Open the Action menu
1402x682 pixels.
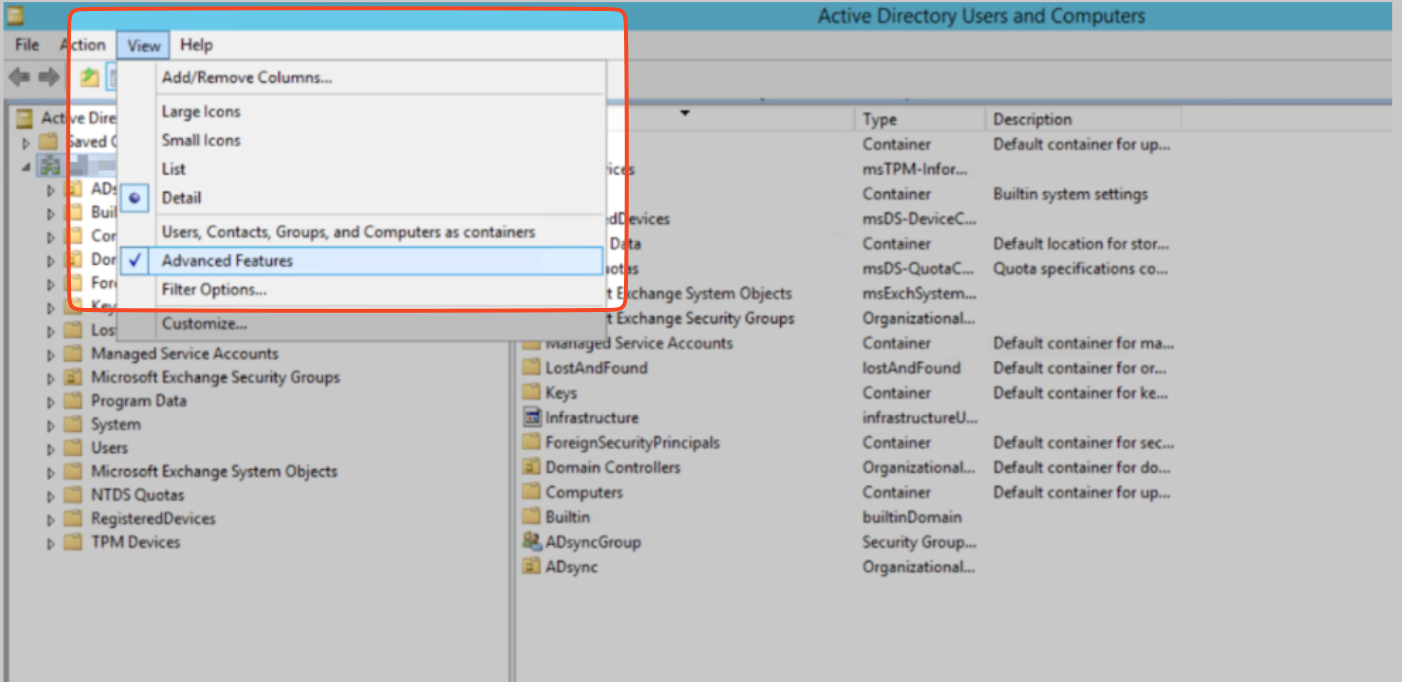click(82, 45)
